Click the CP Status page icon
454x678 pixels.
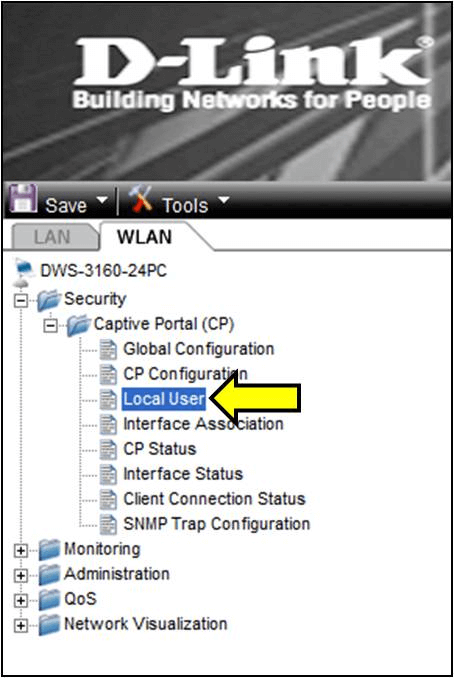click(108, 449)
